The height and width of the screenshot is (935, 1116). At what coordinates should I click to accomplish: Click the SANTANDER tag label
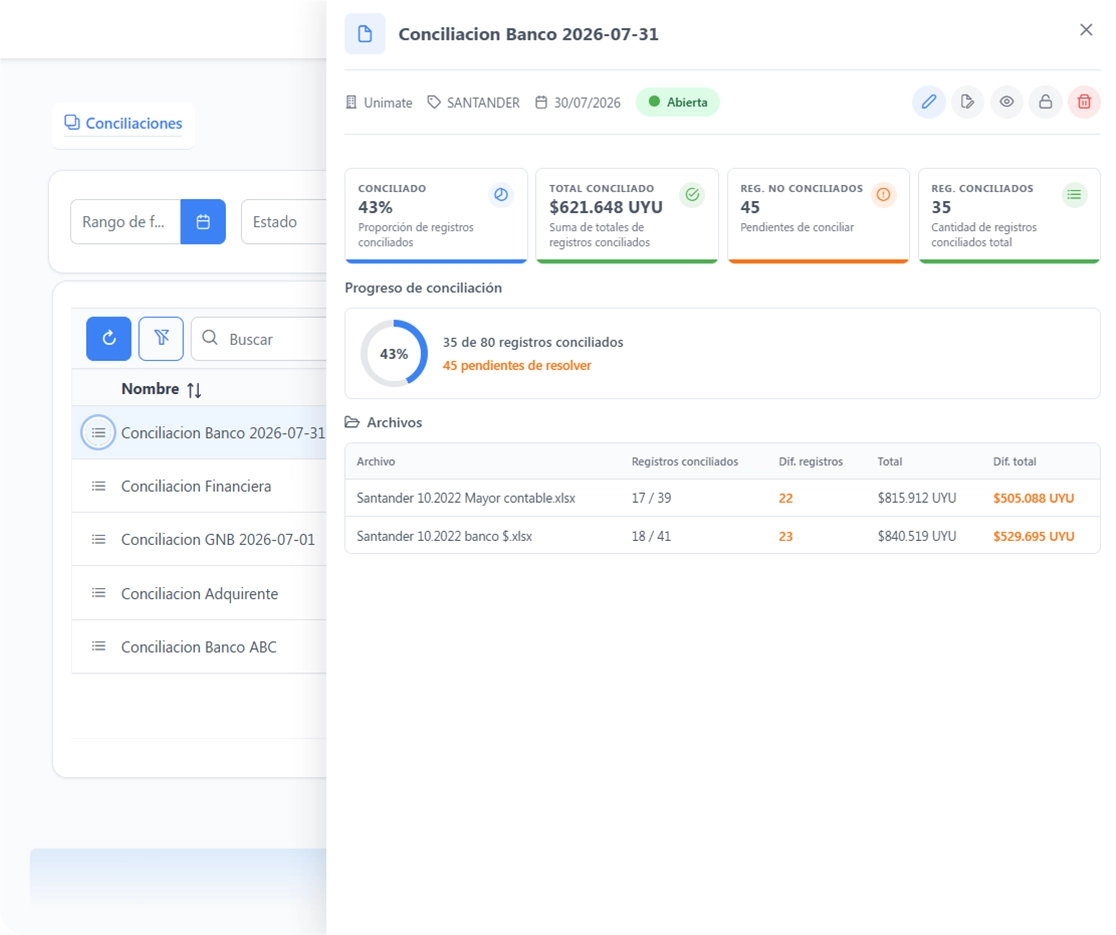point(483,102)
